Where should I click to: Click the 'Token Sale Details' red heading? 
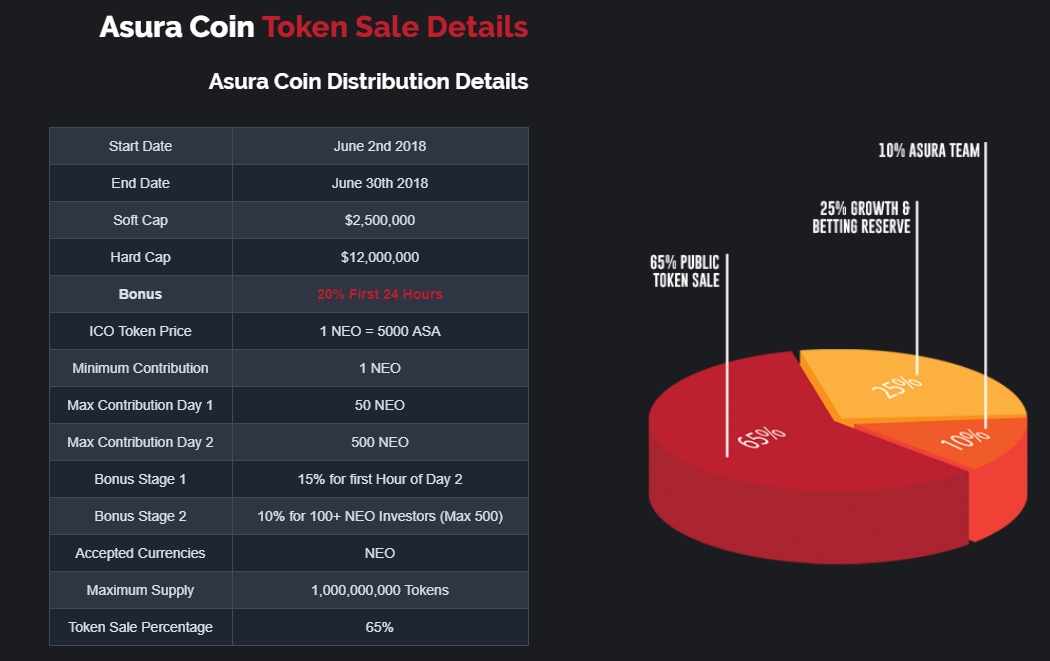395,27
